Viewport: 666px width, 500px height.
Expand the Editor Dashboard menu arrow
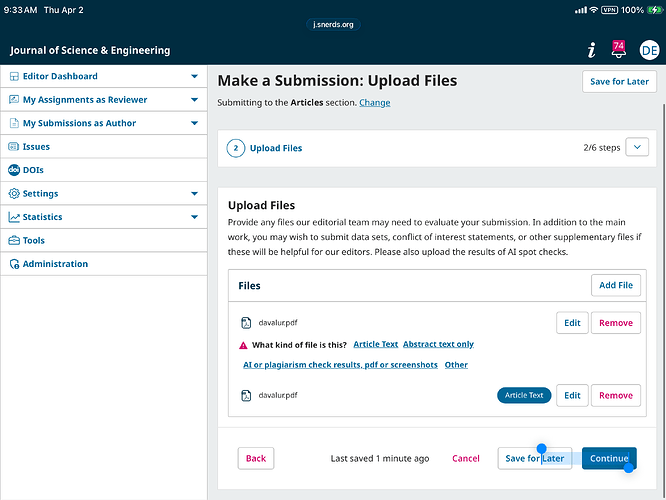(194, 76)
